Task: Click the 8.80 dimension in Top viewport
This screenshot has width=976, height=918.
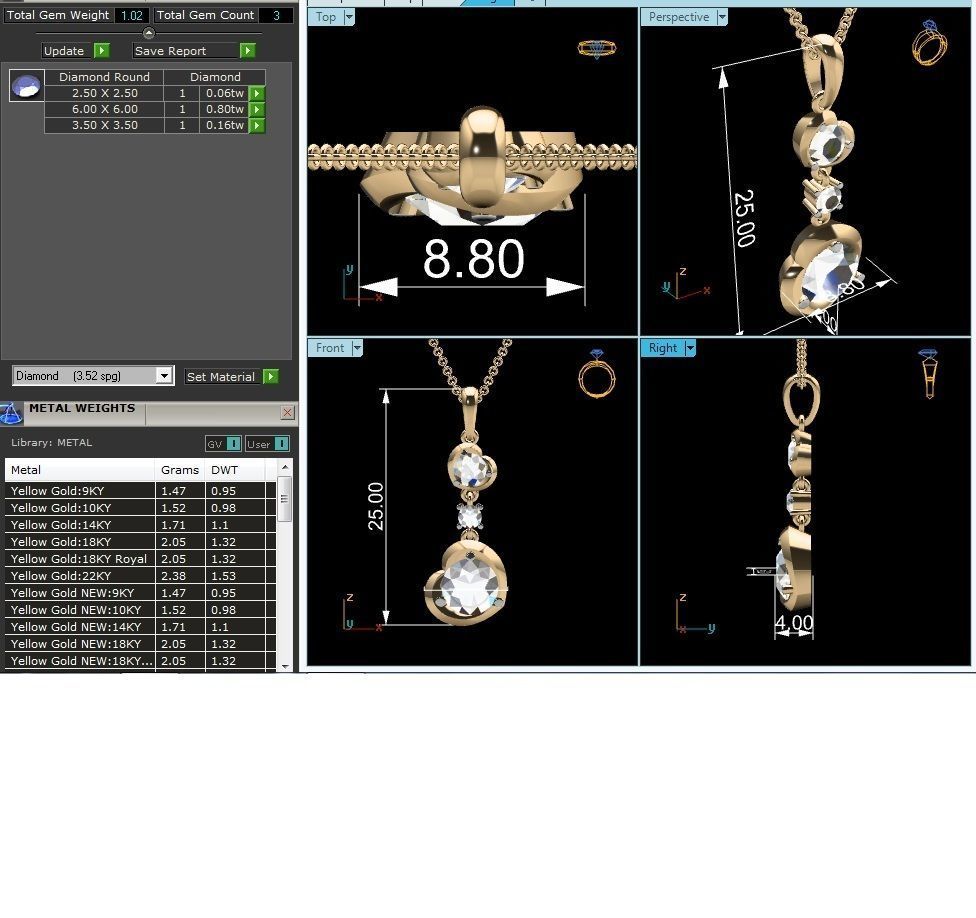Action: [474, 258]
